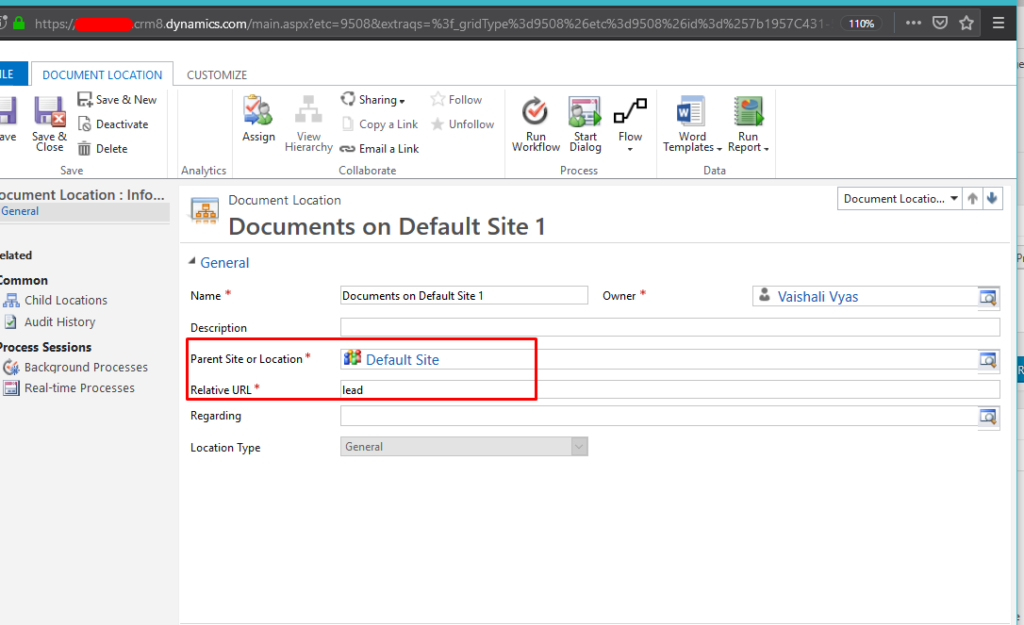This screenshot has width=1024, height=625.
Task: Switch to the DOCUMENT LOCATION ribbon tab
Action: pyautogui.click(x=102, y=74)
